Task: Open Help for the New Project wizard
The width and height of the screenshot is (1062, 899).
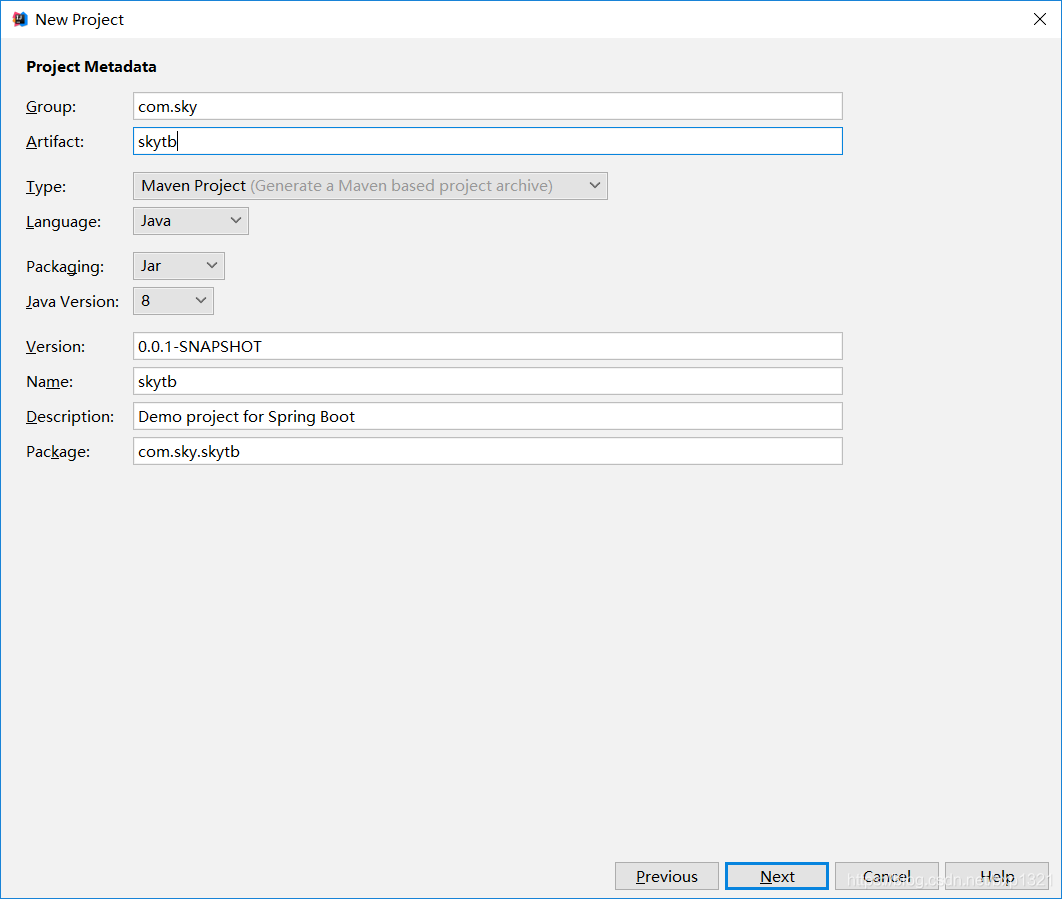Action: point(997,875)
